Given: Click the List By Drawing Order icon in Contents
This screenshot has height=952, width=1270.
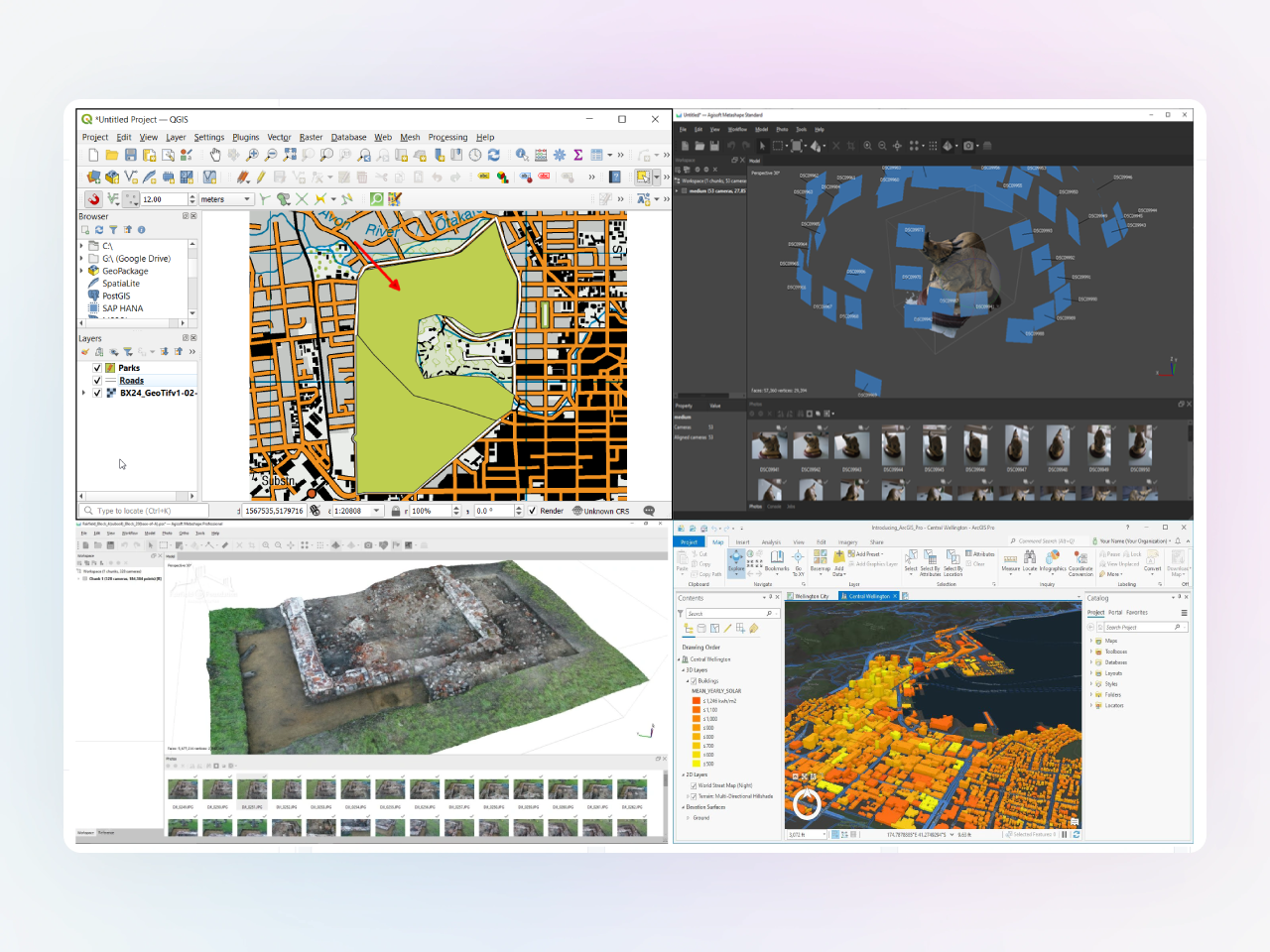Looking at the screenshot, I should click(x=689, y=629).
